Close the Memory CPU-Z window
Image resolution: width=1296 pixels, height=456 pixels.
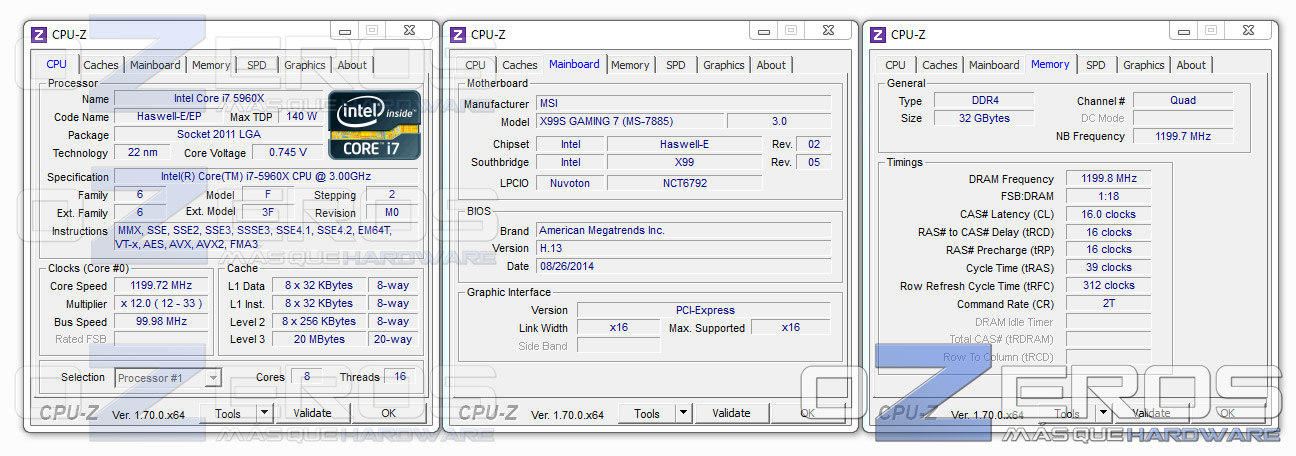[x=1249, y=31]
